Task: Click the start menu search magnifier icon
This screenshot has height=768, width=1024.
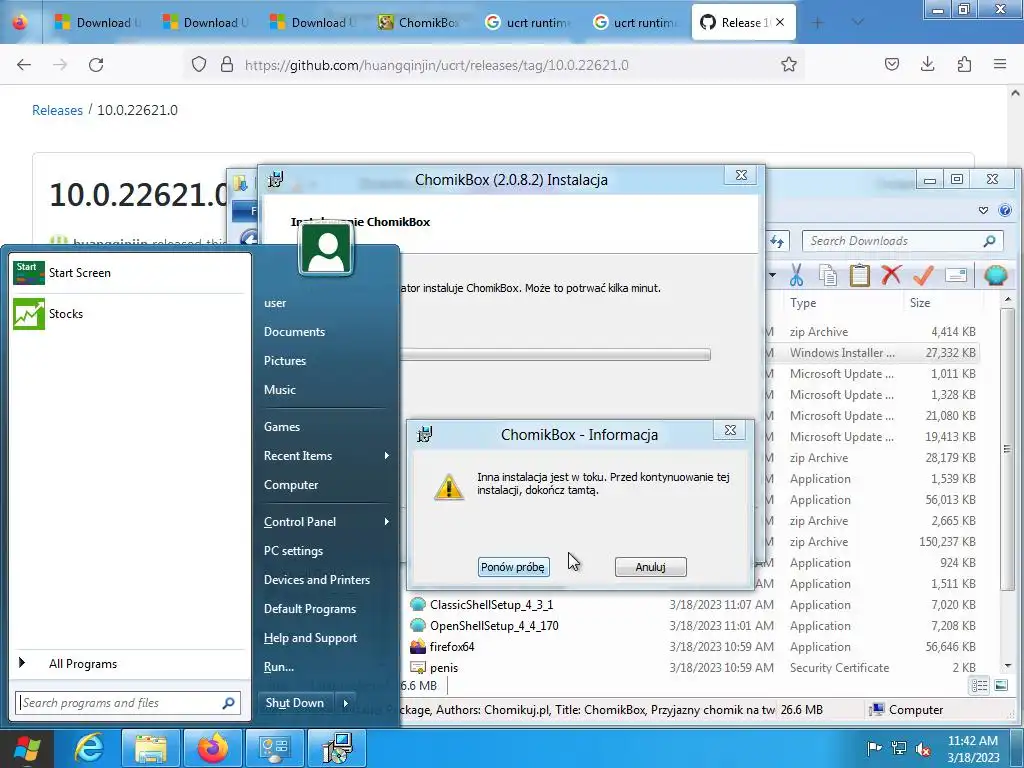Action: click(x=228, y=703)
